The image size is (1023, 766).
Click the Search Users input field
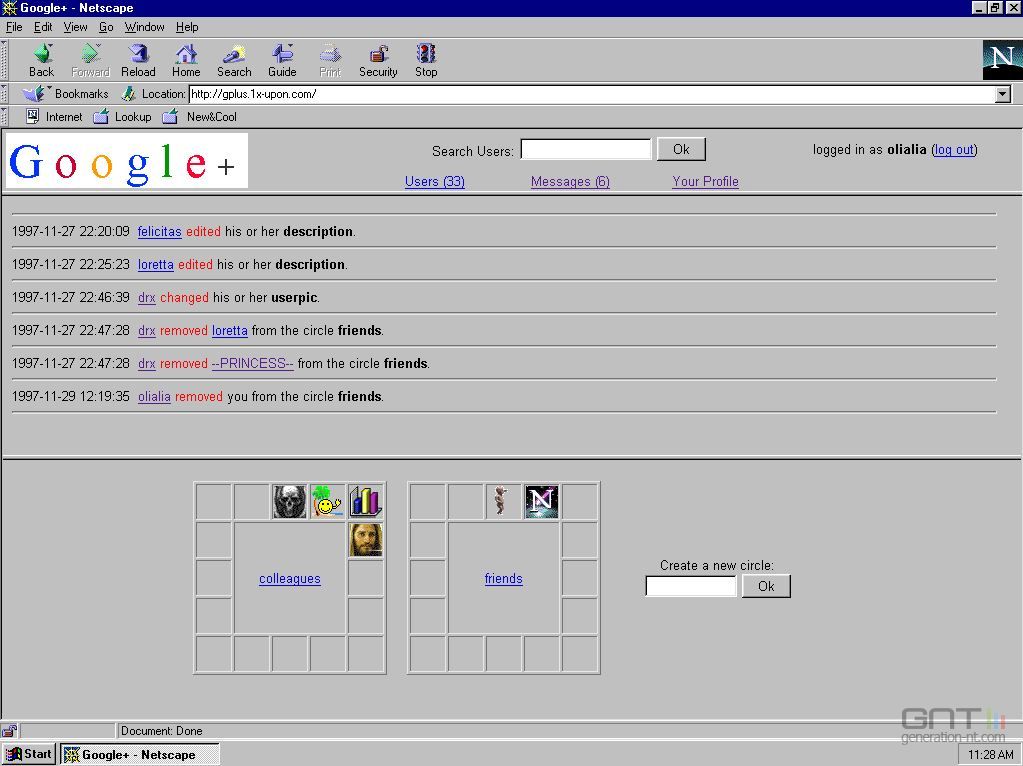[585, 149]
